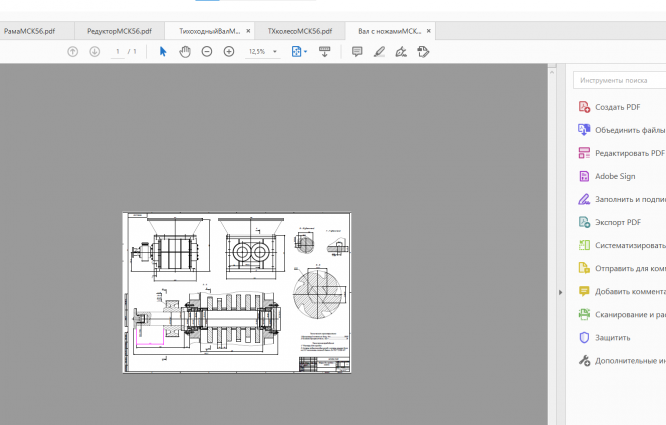This screenshot has width=666, height=425.
Task: Close the ТихоходныйВал tab
Action: [x=248, y=31]
